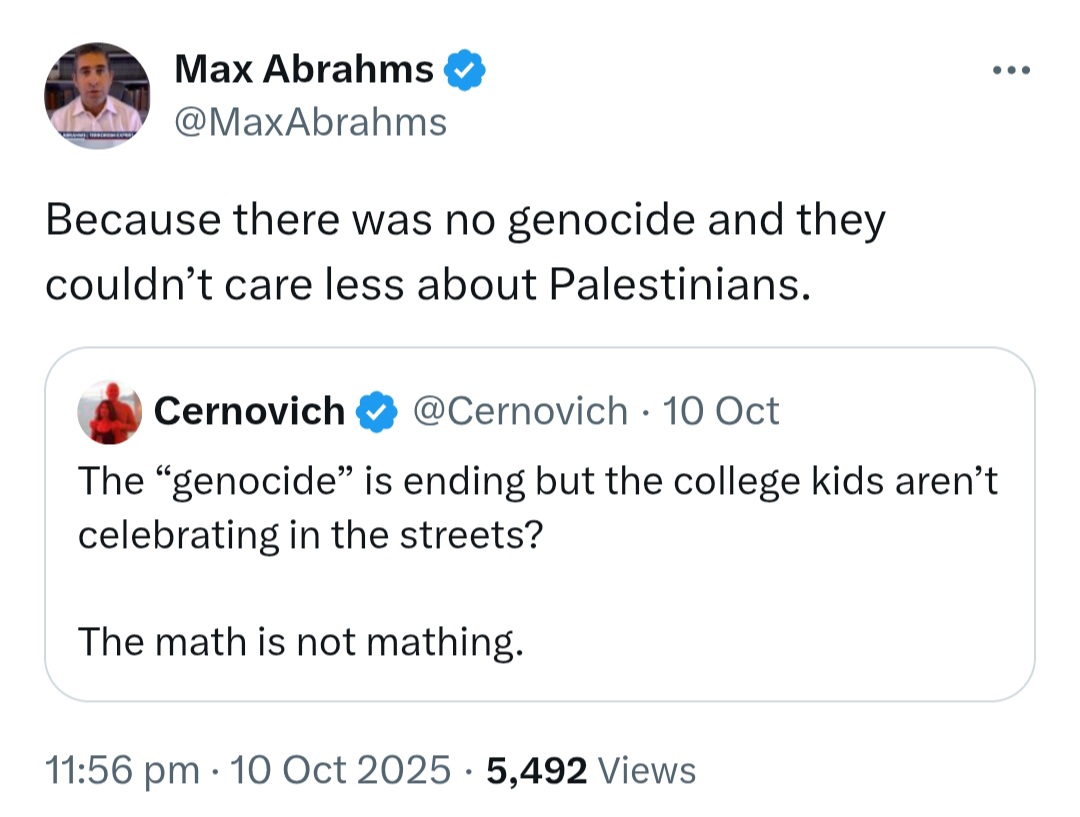Click the word Views in footer
The width and height of the screenshot is (1080, 817).
coord(647,769)
